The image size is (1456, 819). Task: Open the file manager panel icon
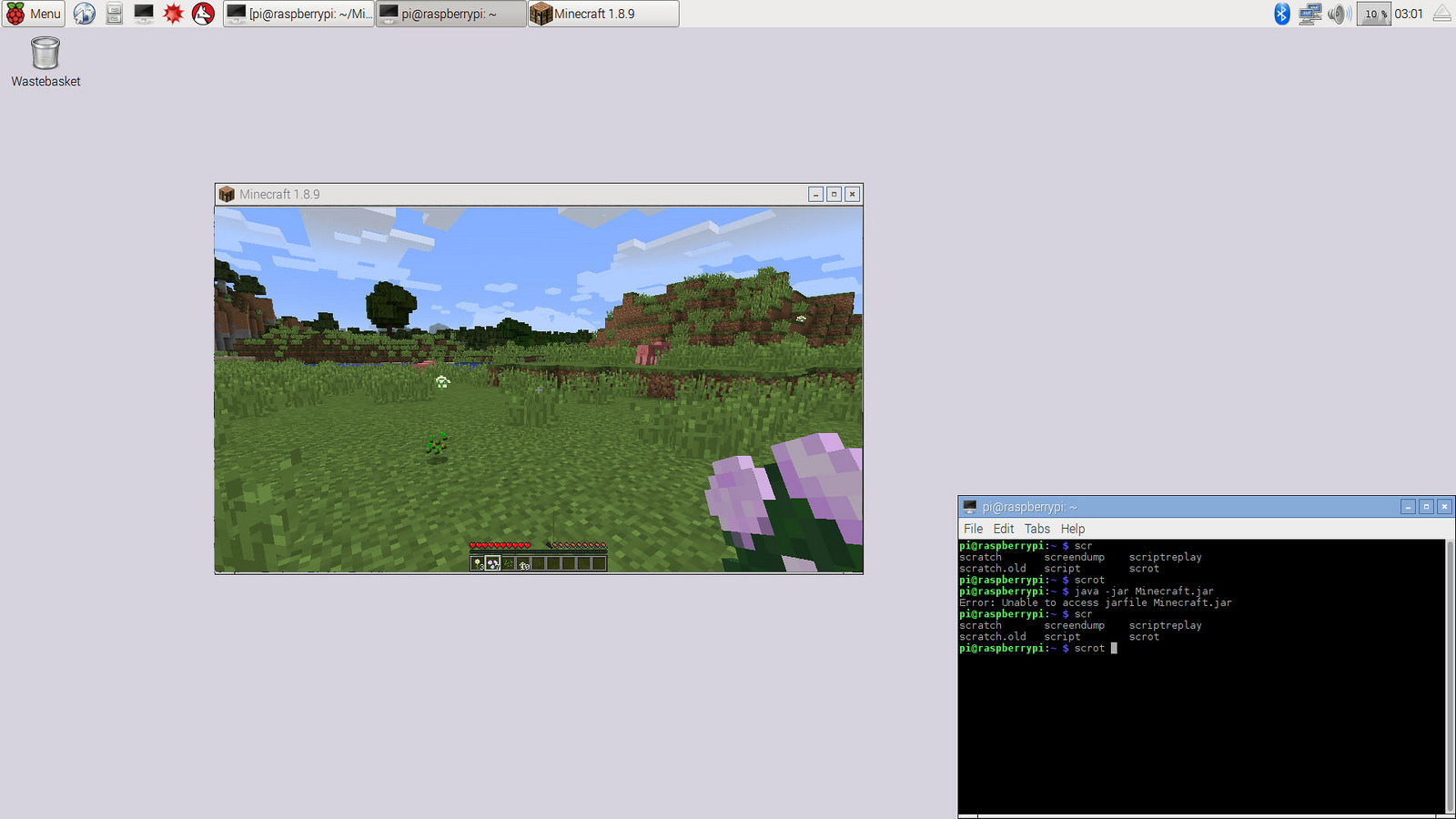tap(114, 14)
